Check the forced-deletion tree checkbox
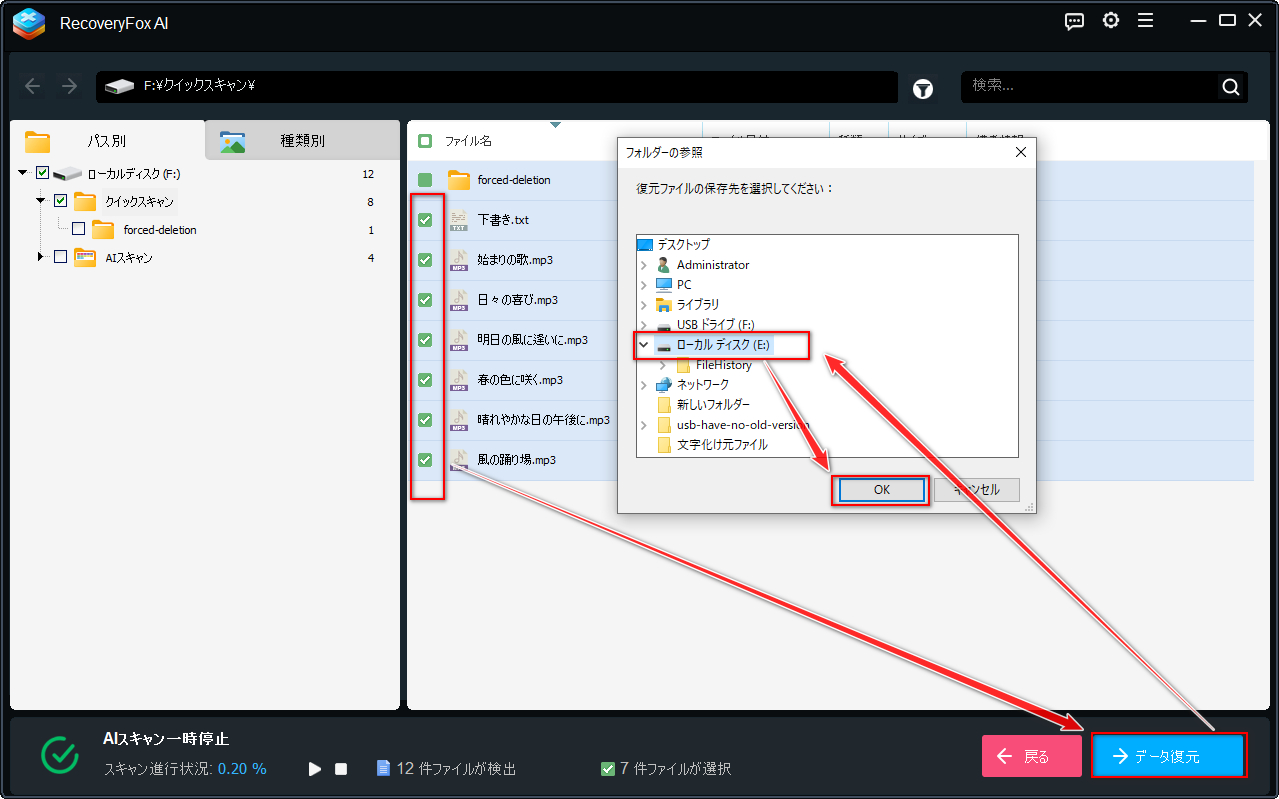 79,229
